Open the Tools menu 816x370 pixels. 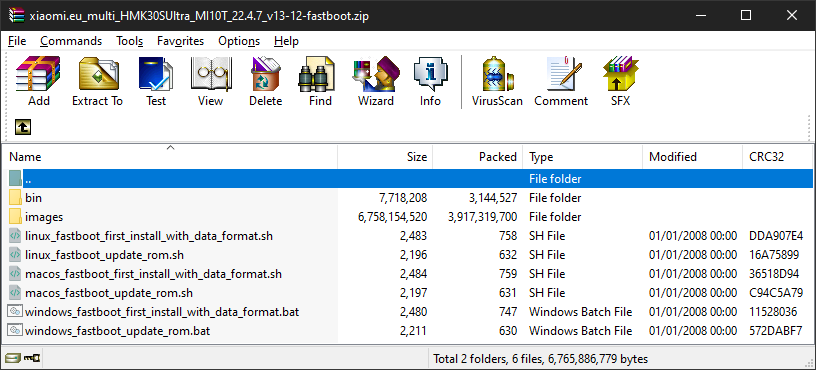(x=130, y=41)
